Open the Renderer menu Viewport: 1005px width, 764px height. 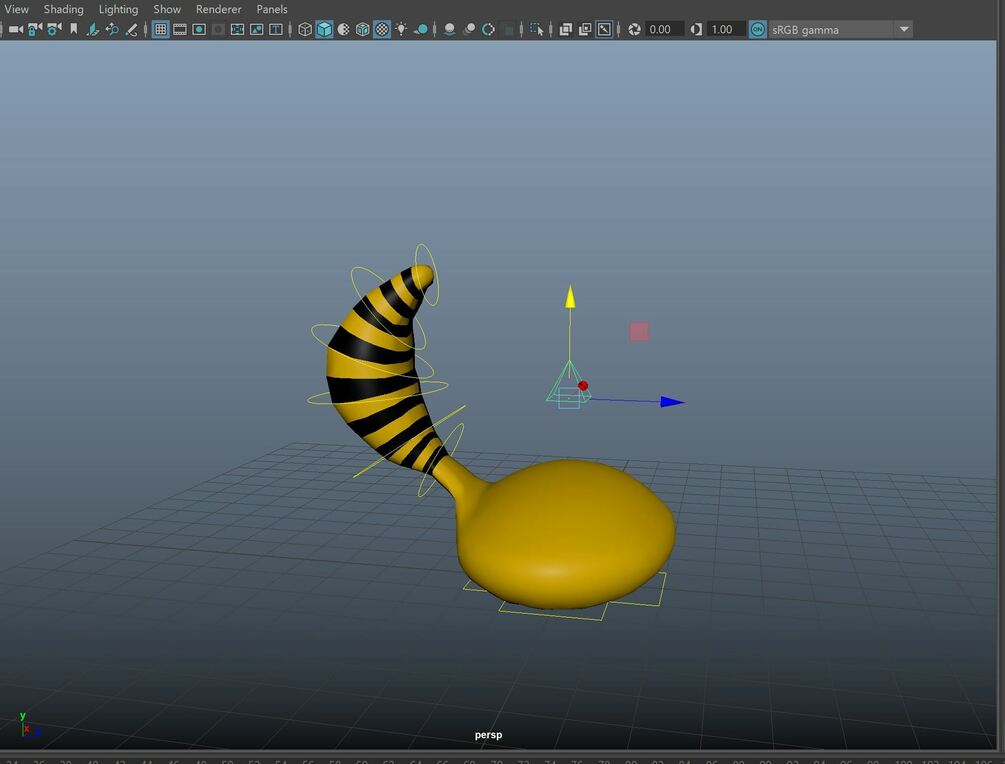point(219,9)
